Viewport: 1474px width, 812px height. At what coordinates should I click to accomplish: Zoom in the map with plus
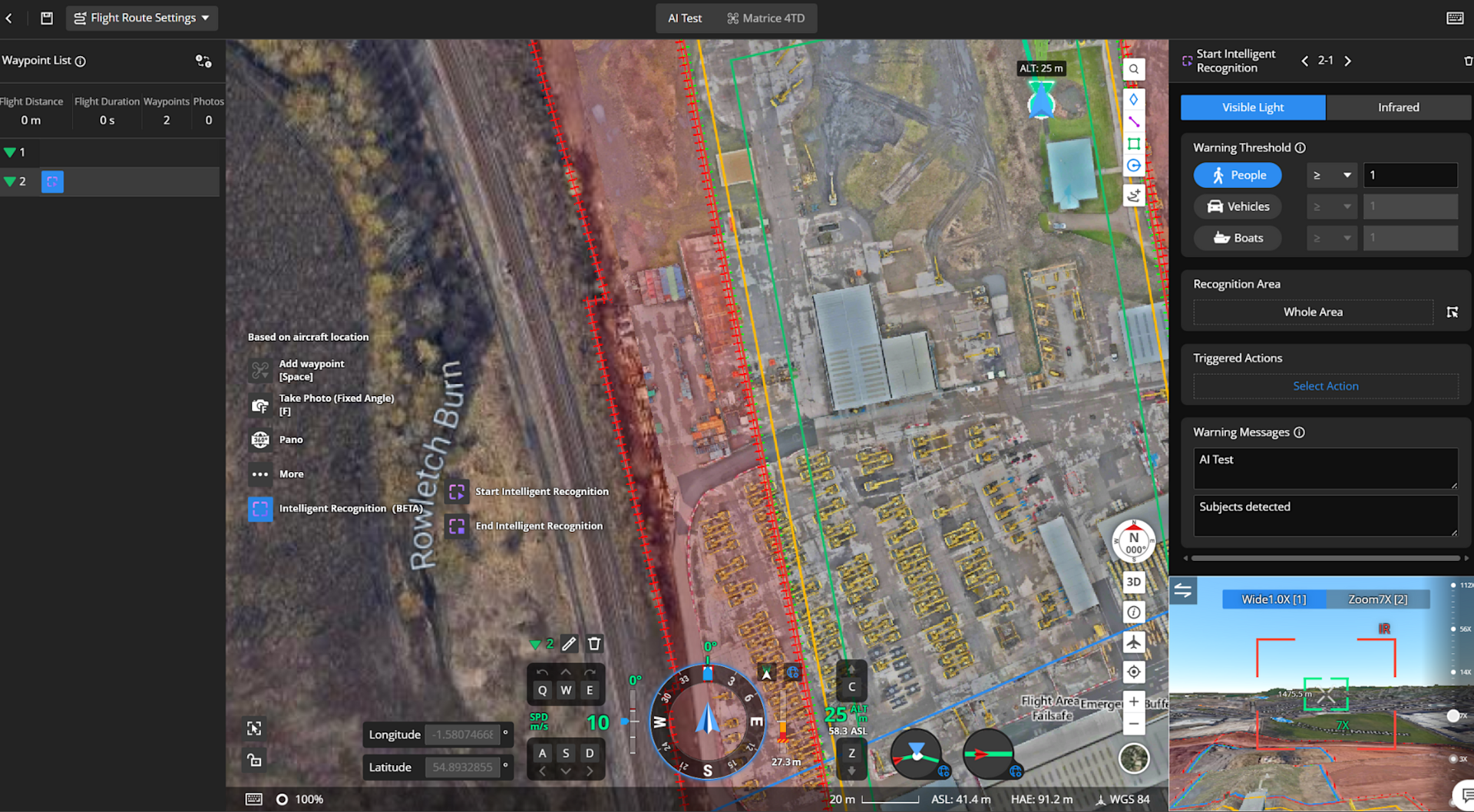pos(1134,701)
